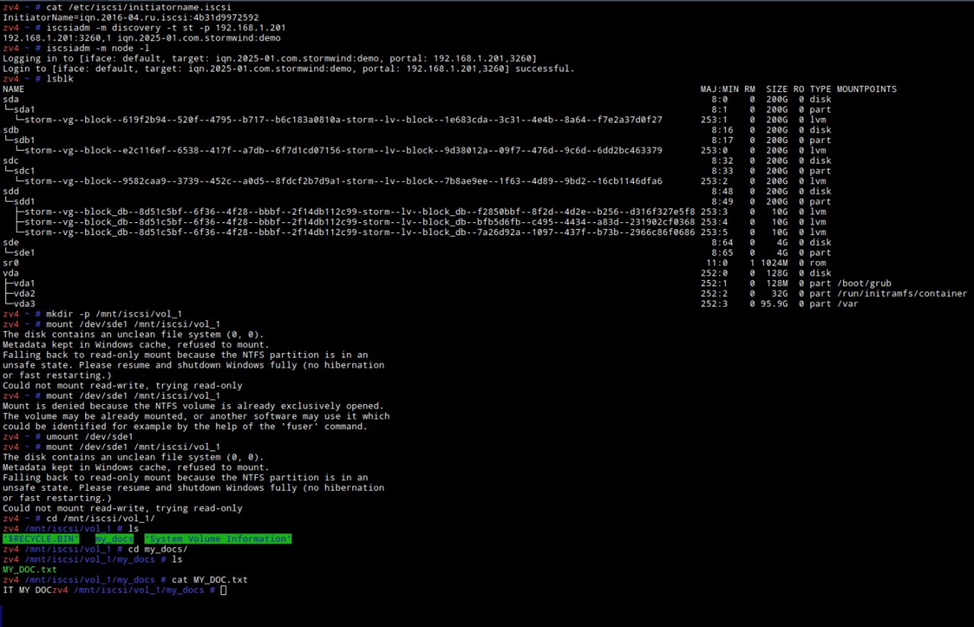Screen dimensions: 974x627
Task: Click the sda device in lsblk tree
Action: (11, 99)
